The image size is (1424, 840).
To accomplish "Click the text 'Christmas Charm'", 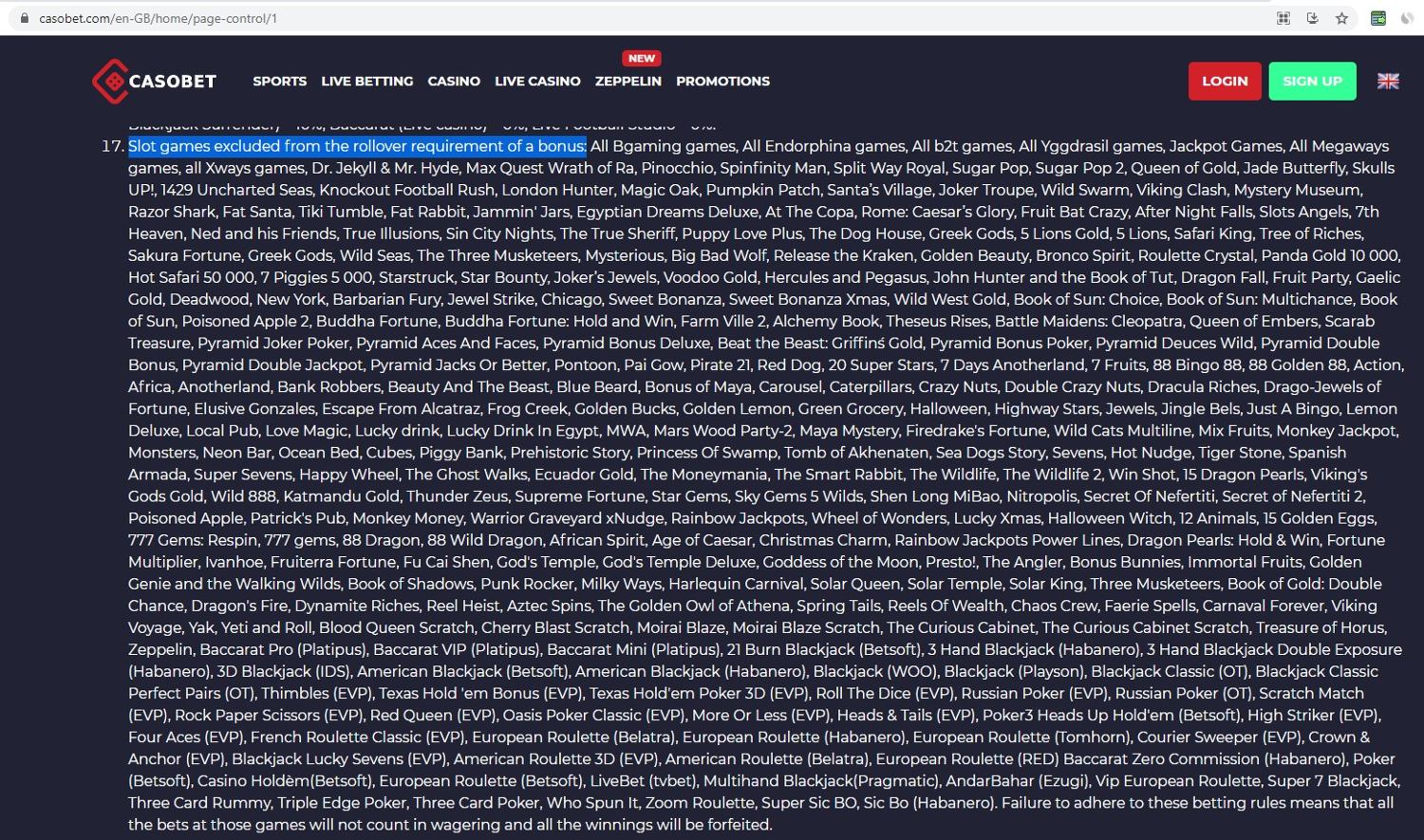I will pyautogui.click(x=823, y=539).
